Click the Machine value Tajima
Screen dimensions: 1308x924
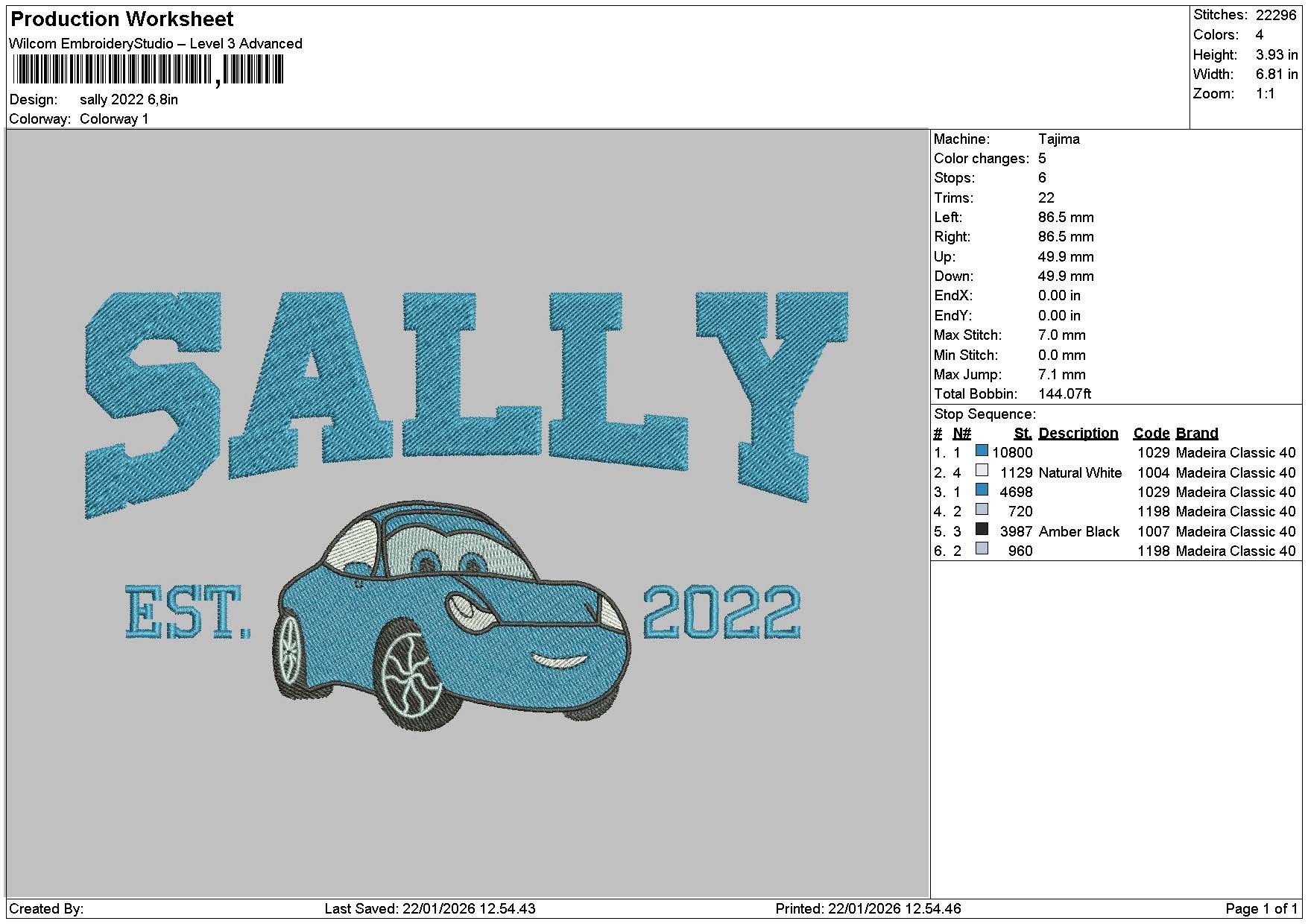coord(1058,139)
